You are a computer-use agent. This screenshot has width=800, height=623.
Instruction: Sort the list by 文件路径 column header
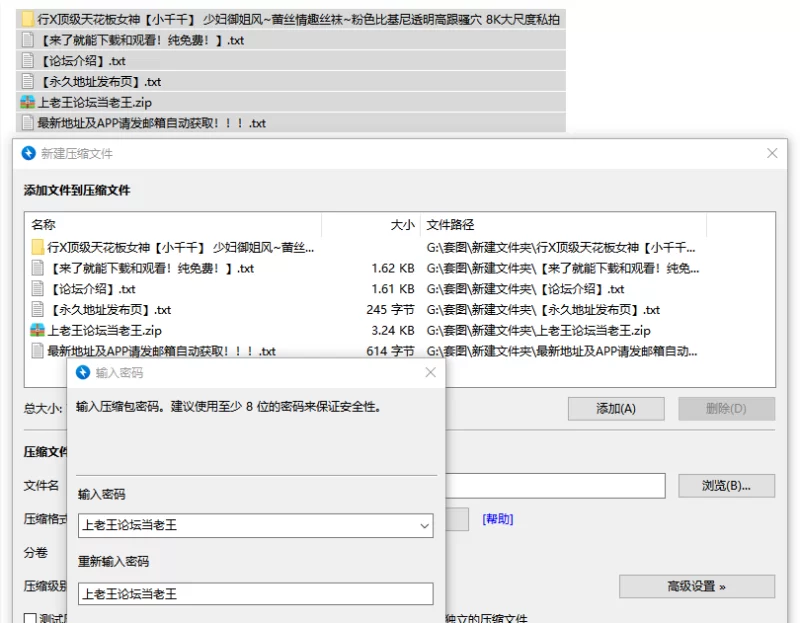coord(451,225)
